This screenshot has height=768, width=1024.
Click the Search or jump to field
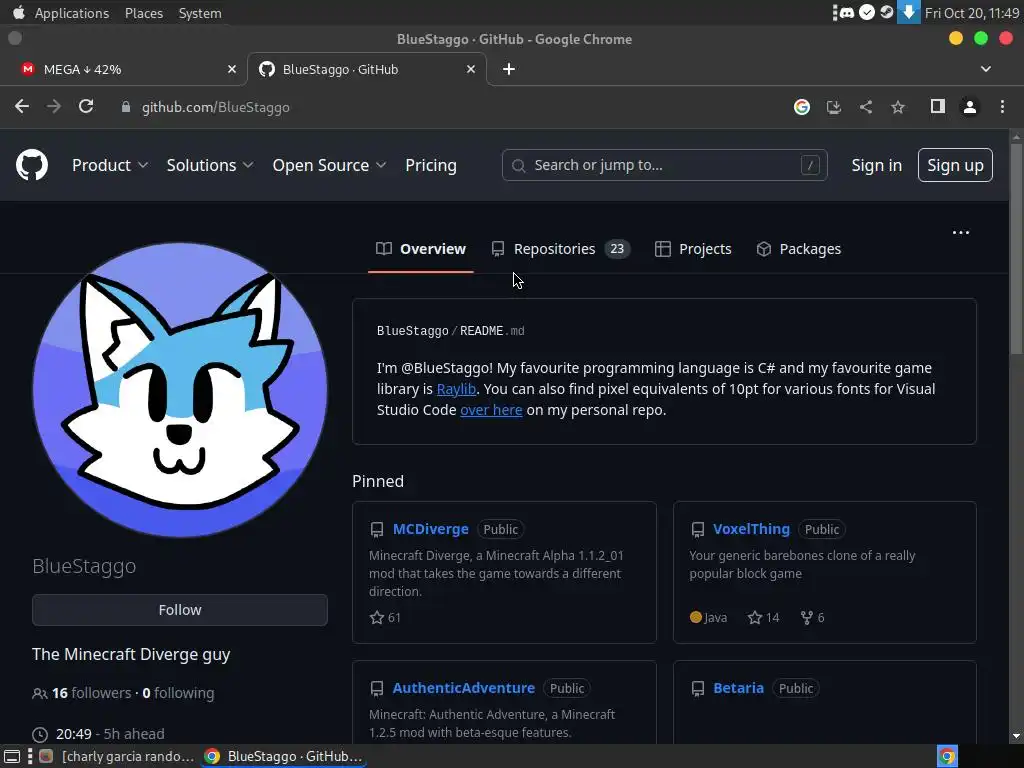664,165
